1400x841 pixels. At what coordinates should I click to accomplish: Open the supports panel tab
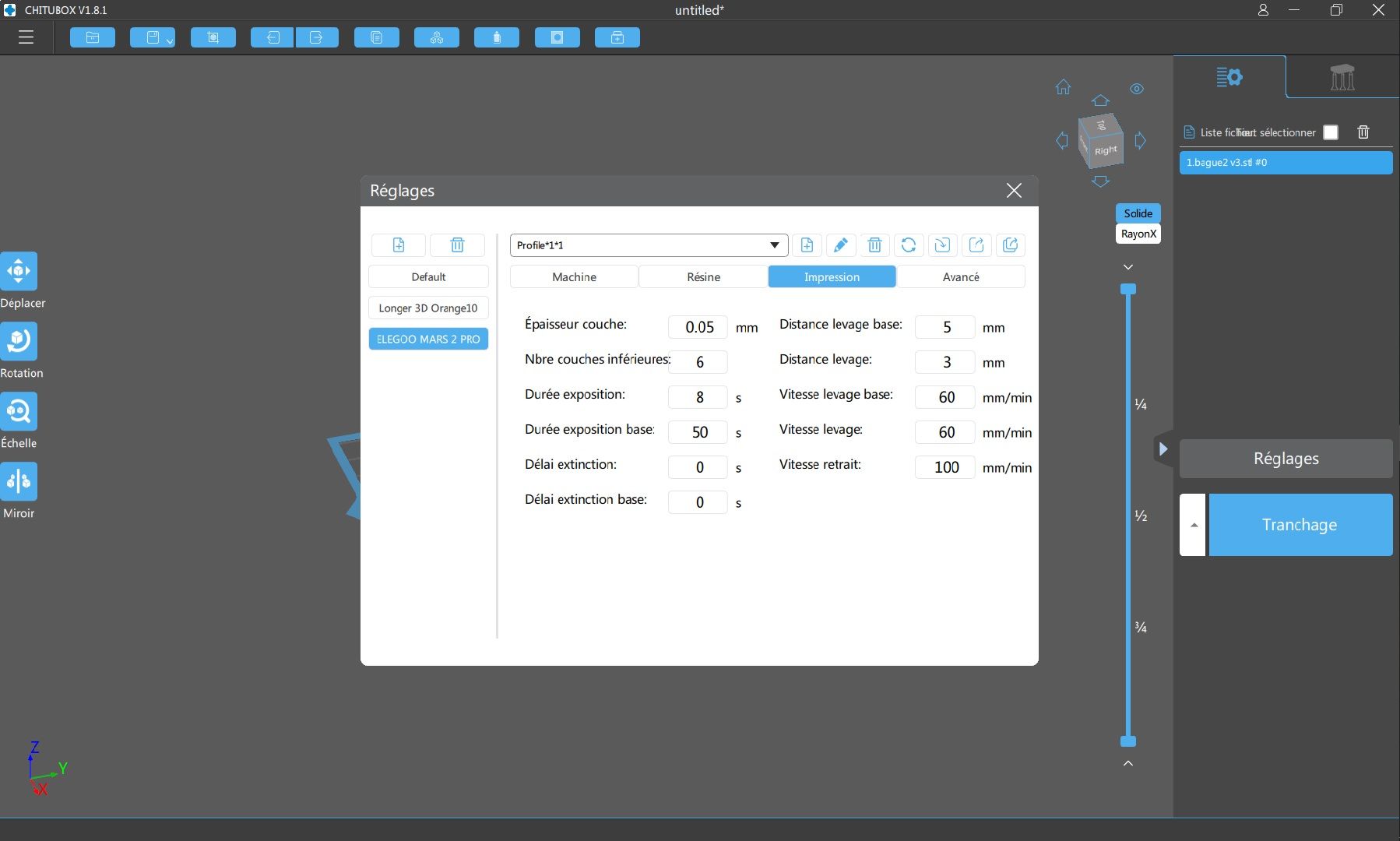coord(1342,77)
